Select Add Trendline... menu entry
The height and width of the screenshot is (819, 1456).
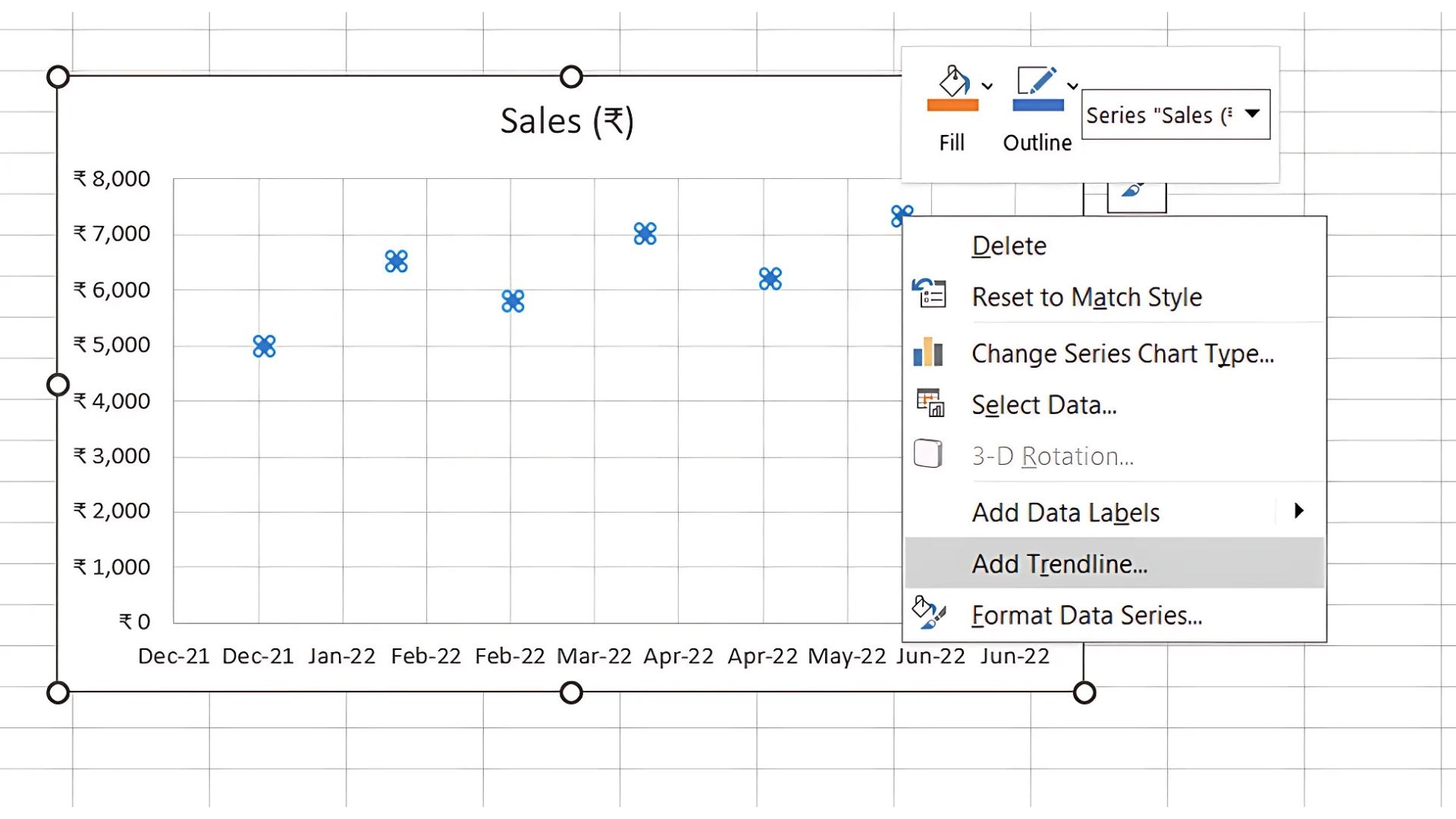pyautogui.click(x=1059, y=563)
